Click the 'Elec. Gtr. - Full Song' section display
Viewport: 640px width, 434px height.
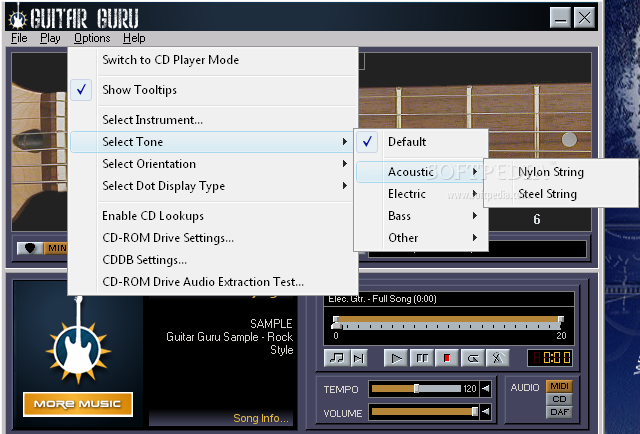click(449, 299)
